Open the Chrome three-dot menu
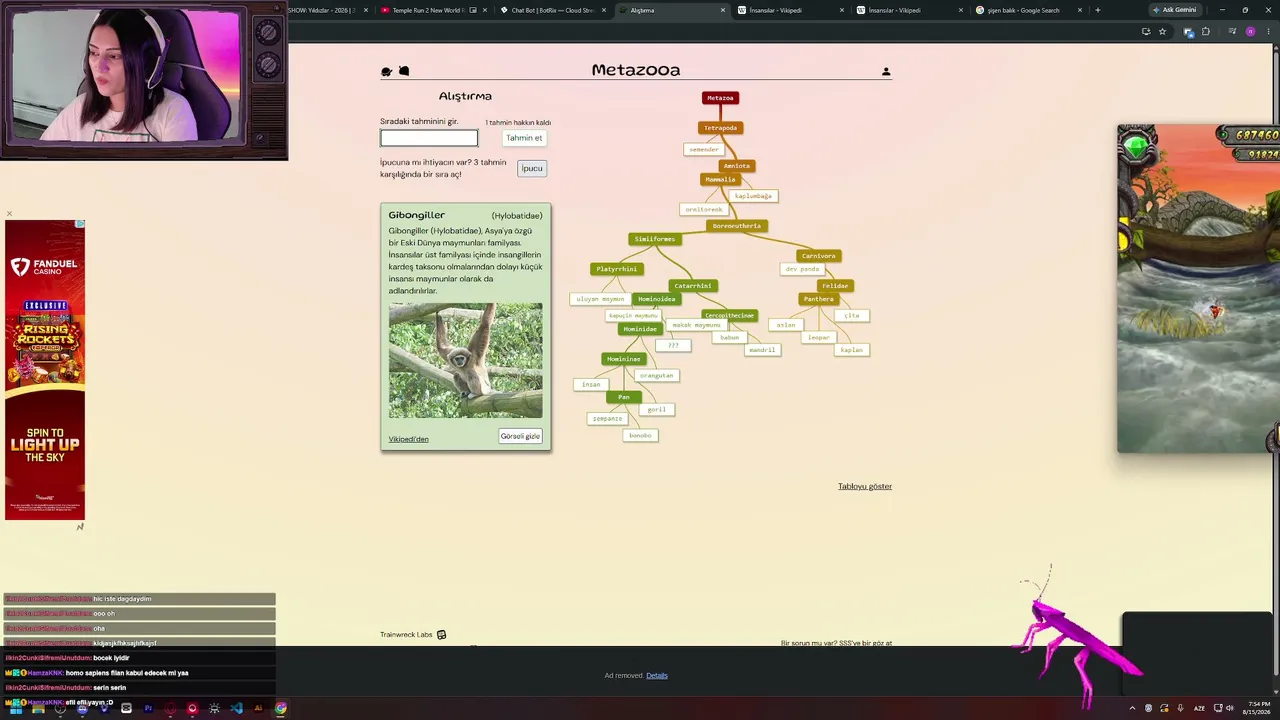Screen dimensions: 1280x720 (1267, 32)
